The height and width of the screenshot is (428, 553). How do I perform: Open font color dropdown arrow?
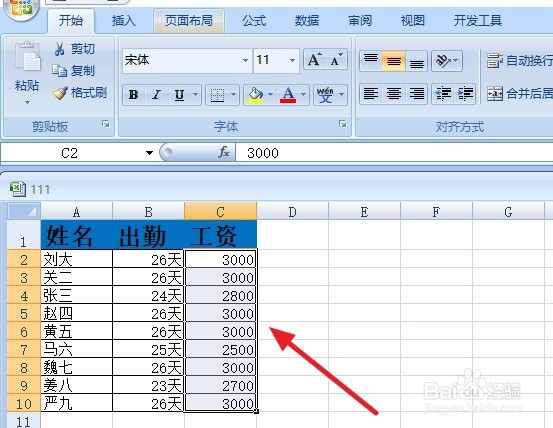pyautogui.click(x=304, y=94)
